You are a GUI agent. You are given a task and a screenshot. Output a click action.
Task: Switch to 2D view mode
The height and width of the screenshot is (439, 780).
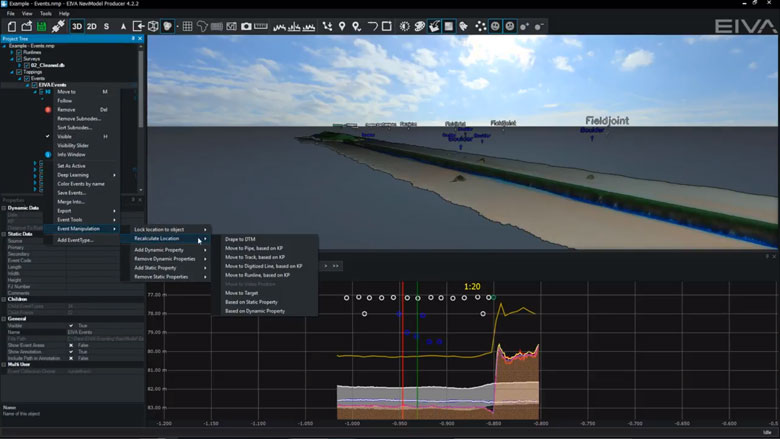(92, 26)
